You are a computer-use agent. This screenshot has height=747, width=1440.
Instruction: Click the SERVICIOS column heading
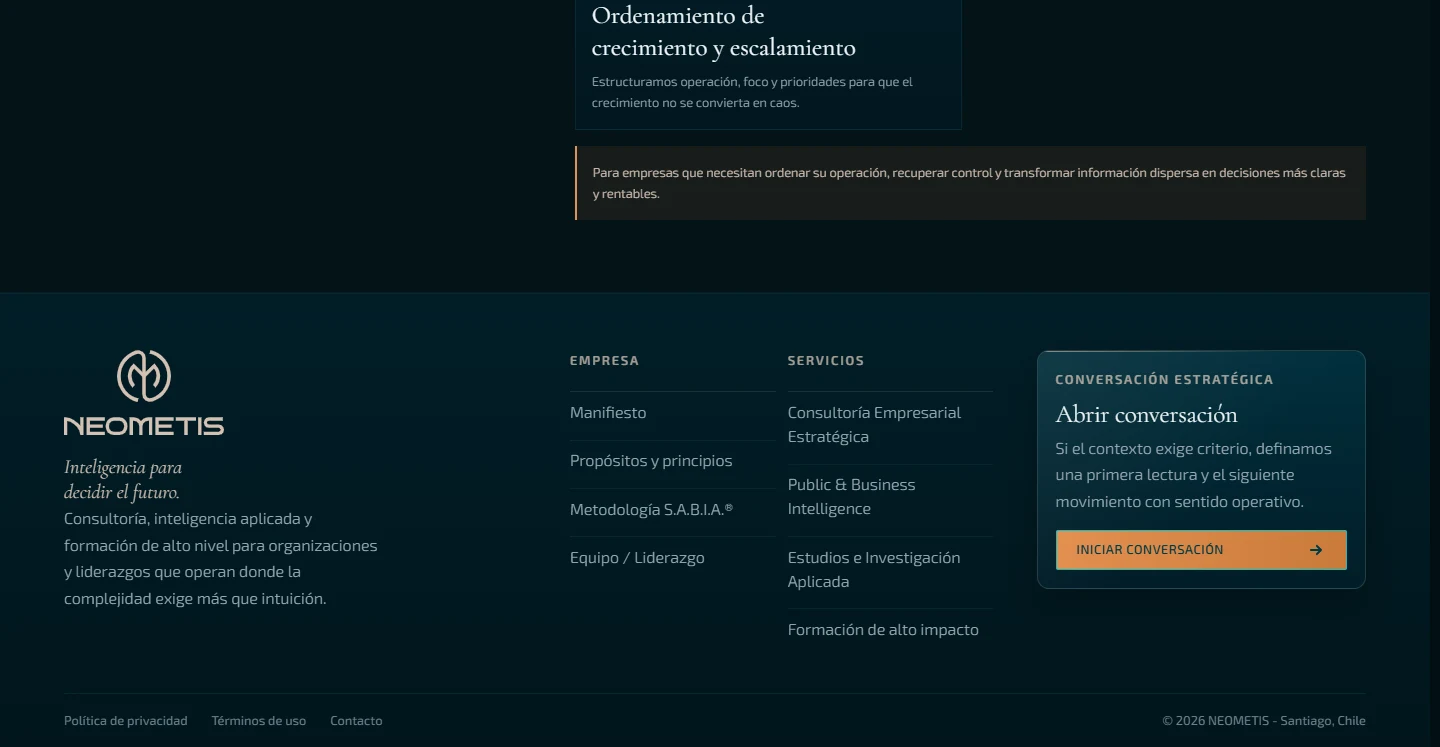[x=826, y=361]
